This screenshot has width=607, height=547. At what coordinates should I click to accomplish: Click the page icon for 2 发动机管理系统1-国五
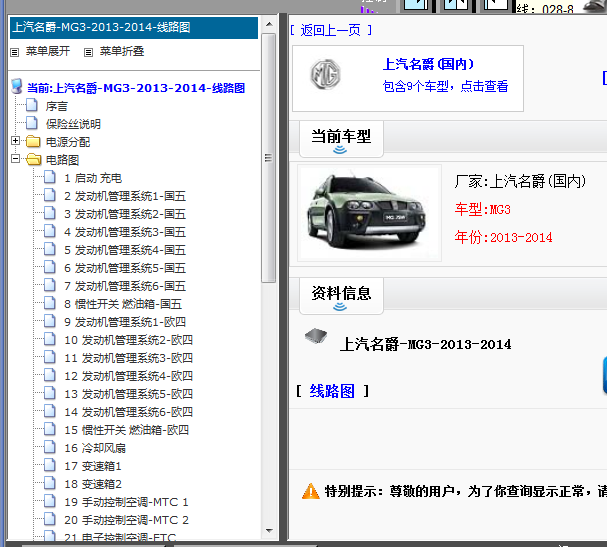coord(50,195)
